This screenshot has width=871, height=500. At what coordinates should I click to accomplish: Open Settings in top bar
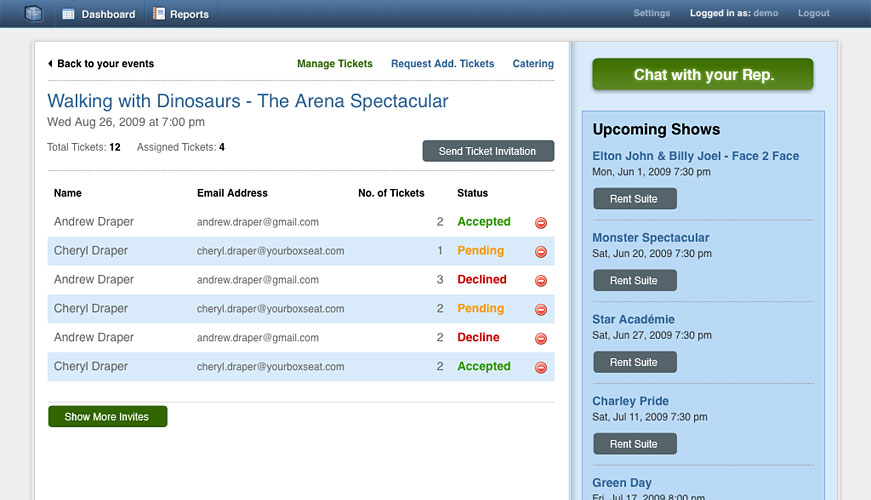pyautogui.click(x=652, y=13)
